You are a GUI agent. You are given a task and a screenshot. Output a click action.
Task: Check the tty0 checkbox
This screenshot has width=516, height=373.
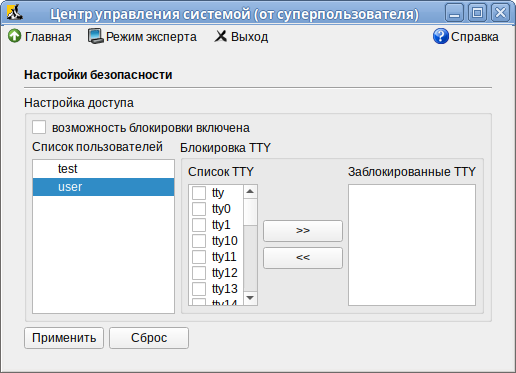199,209
